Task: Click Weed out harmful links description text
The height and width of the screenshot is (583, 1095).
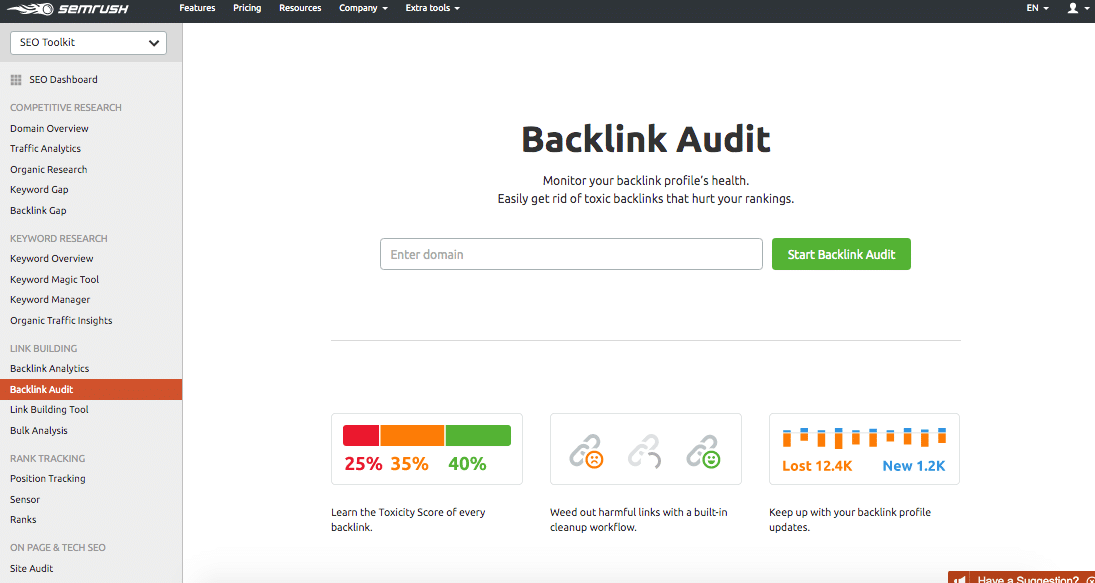Action: [639, 520]
